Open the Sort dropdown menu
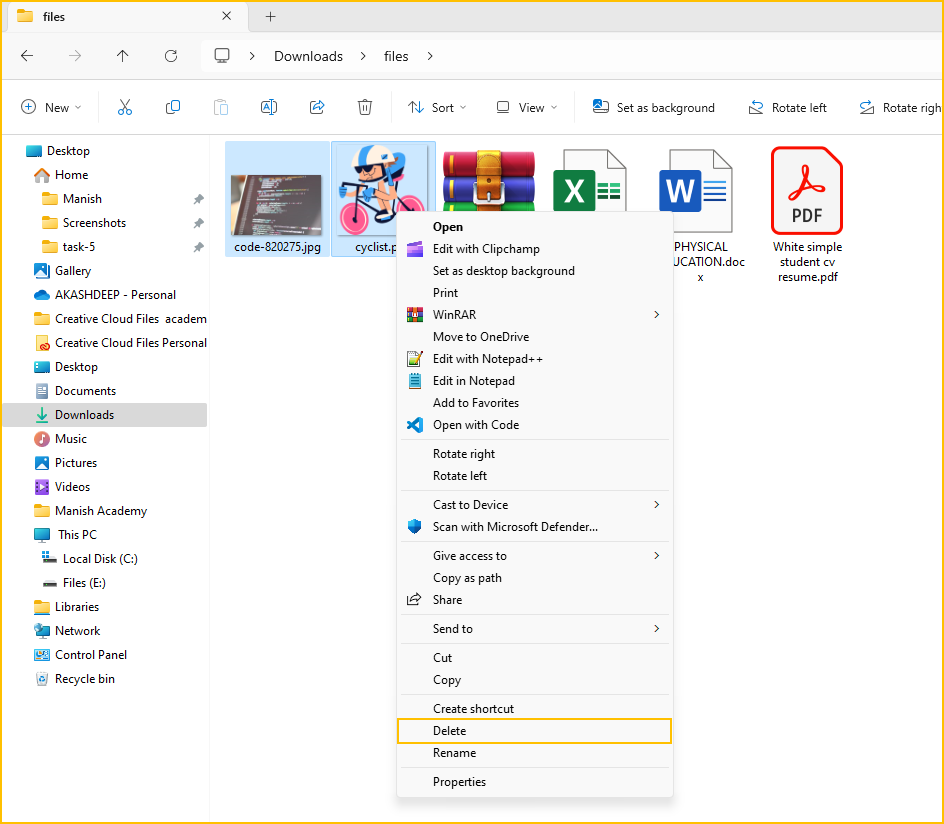This screenshot has width=944, height=824. tap(437, 108)
